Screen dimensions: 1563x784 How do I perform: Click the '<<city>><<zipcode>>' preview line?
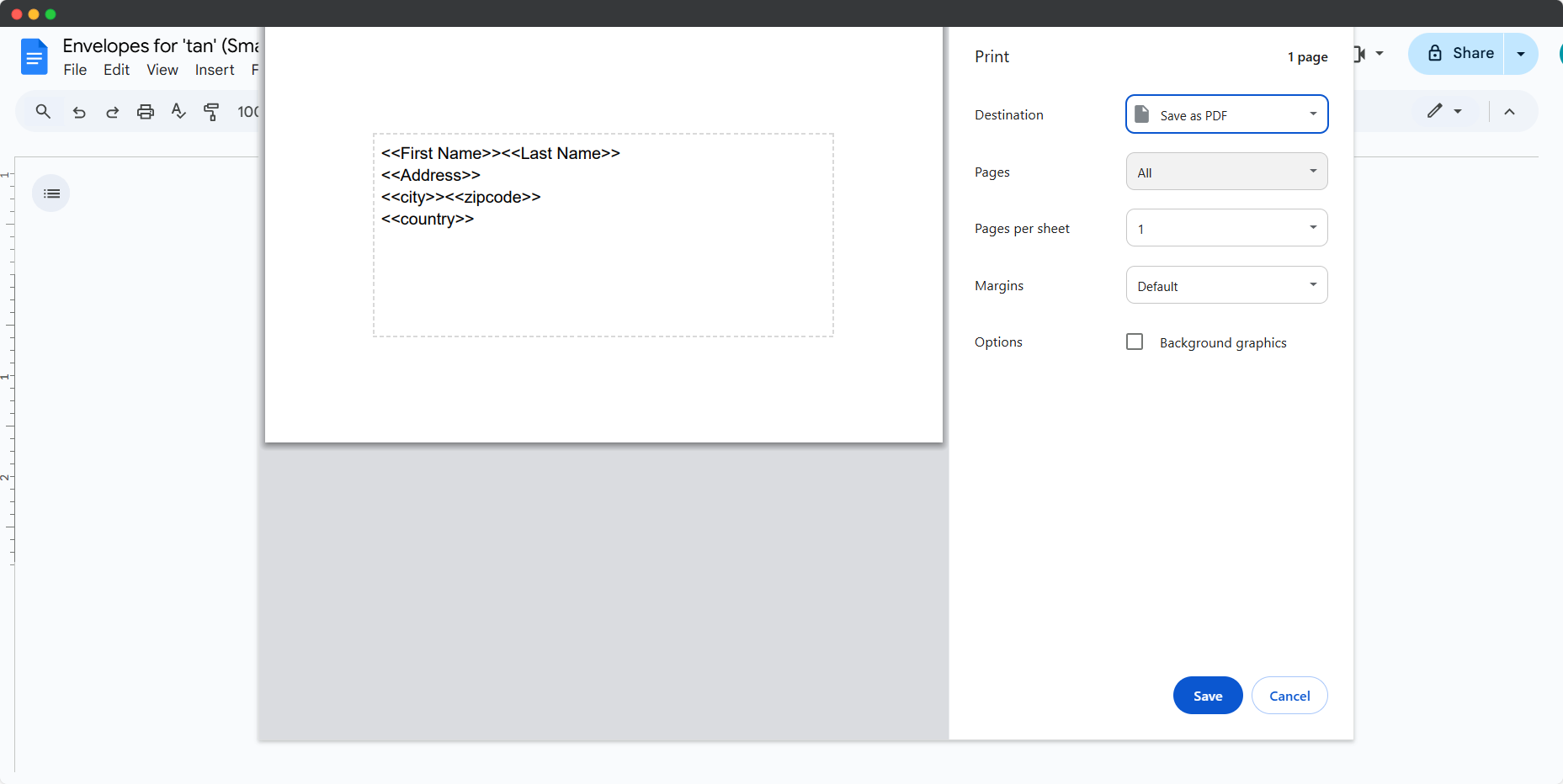(x=460, y=197)
